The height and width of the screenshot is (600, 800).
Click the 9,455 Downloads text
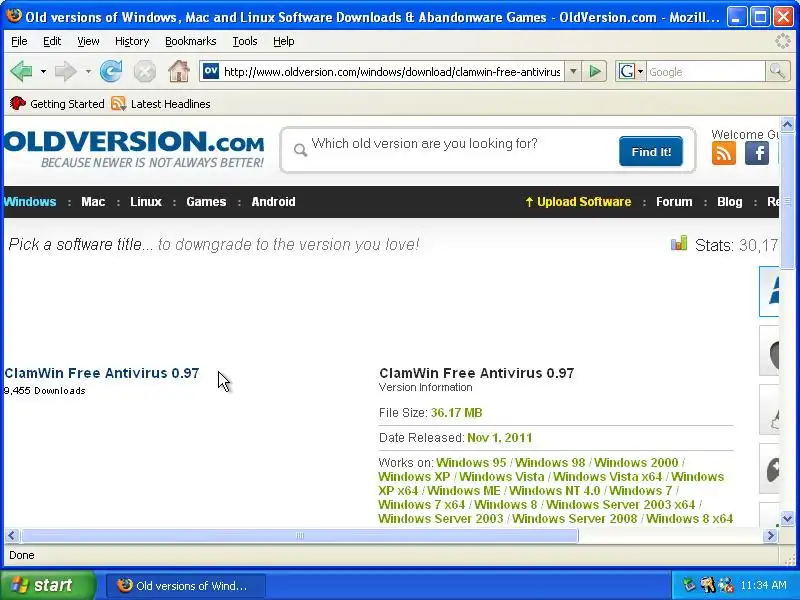pos(45,391)
